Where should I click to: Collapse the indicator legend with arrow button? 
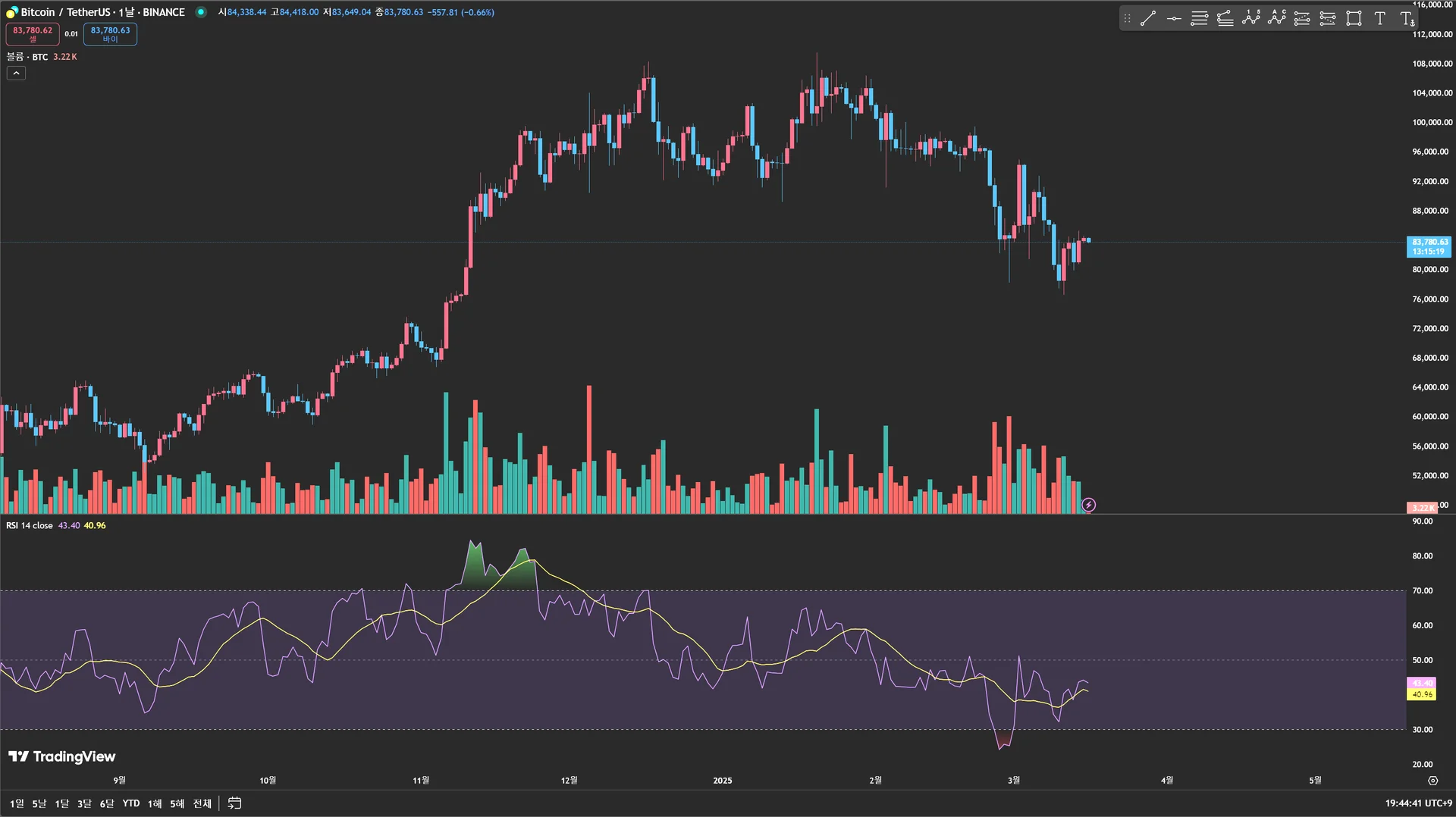click(16, 73)
